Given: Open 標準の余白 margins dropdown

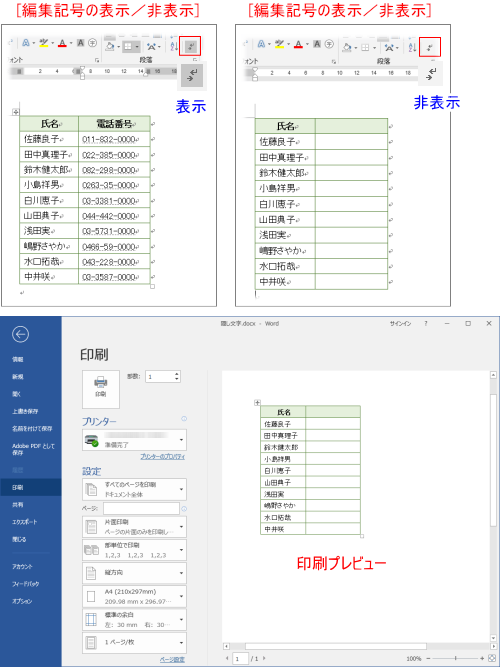Looking at the screenshot, I should (x=134, y=619).
